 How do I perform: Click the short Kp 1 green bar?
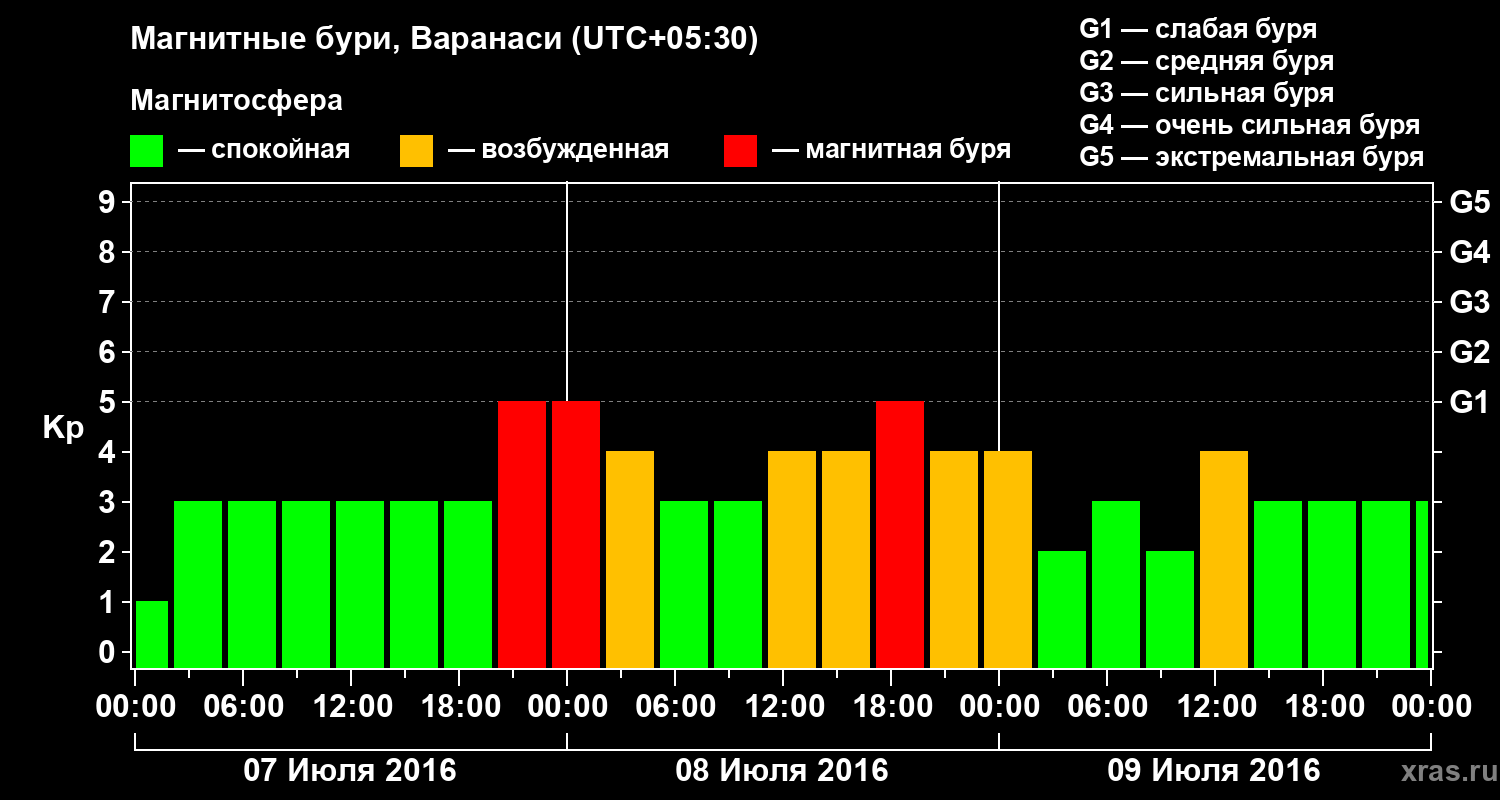click(152, 634)
